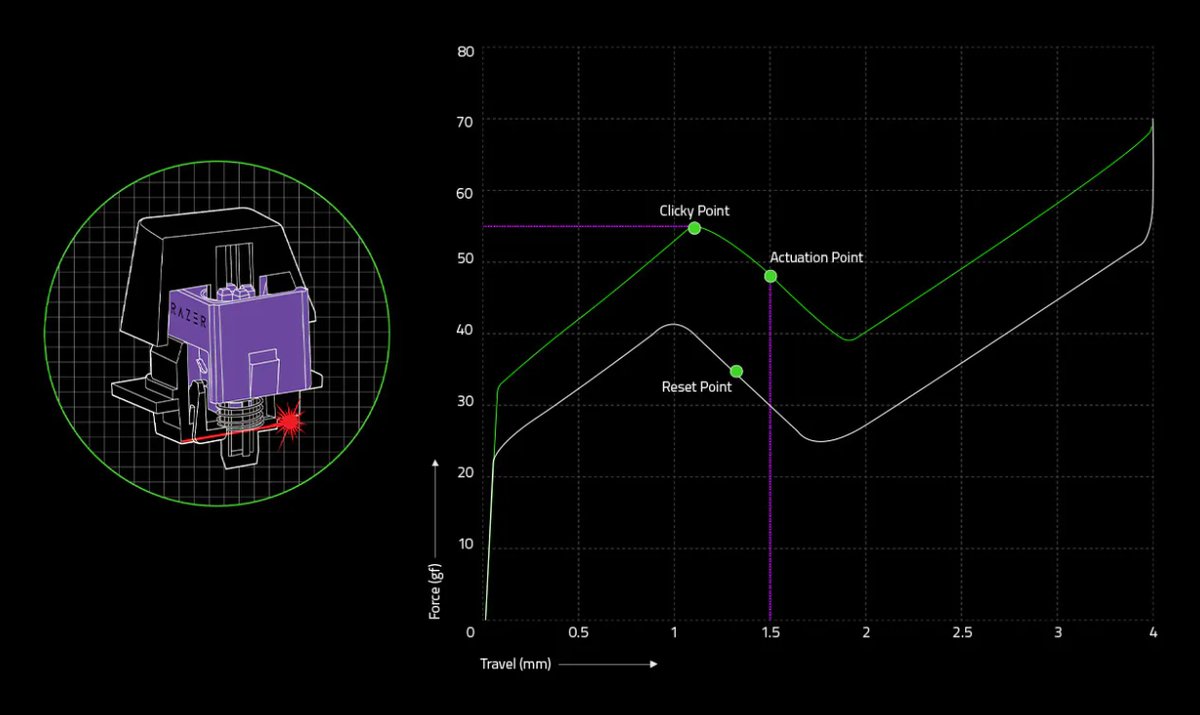Click the green Reset Point marker dot
This screenshot has height=715, width=1200.
pyautogui.click(x=736, y=371)
